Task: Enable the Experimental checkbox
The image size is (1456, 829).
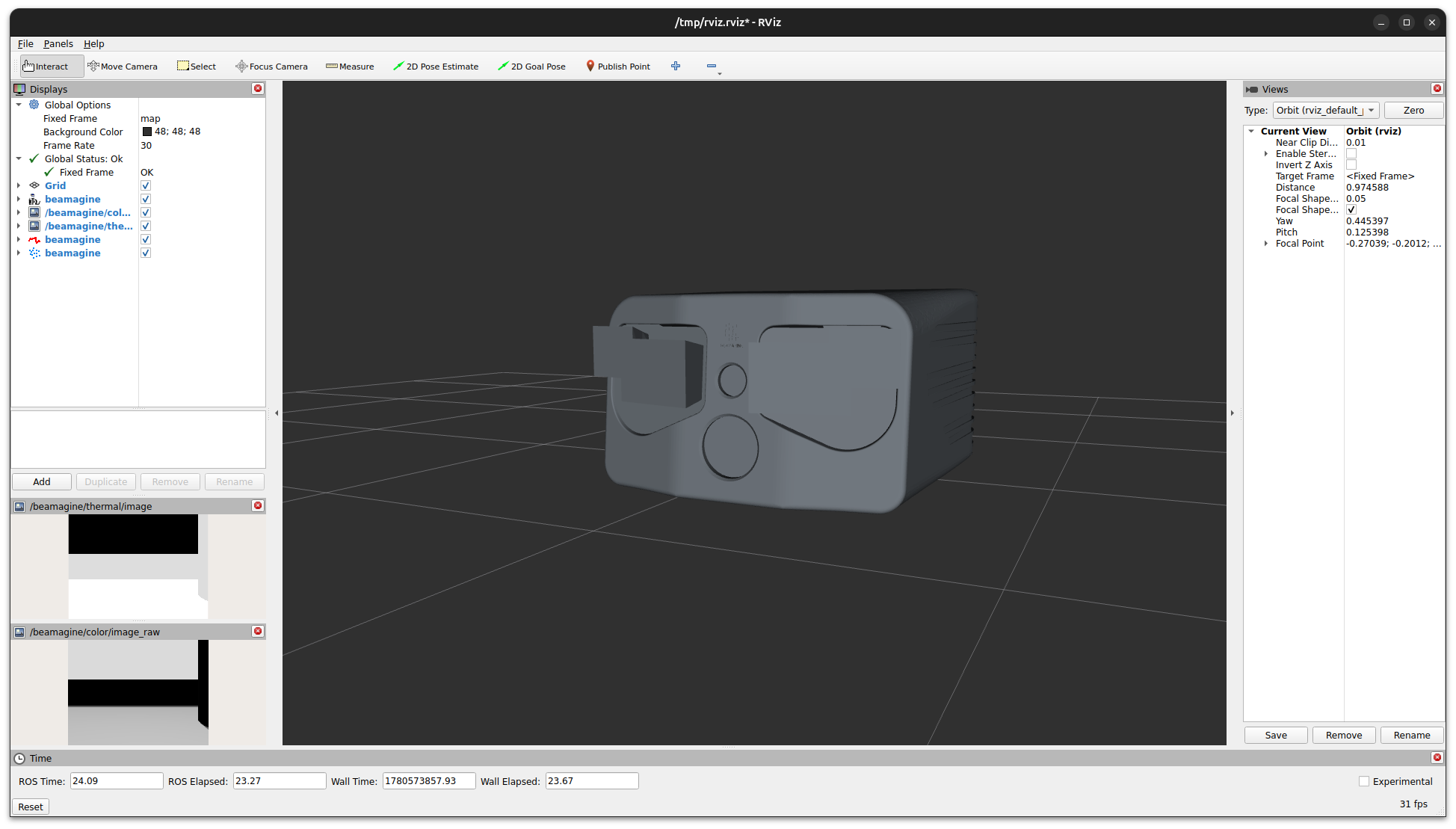Action: tap(1364, 781)
